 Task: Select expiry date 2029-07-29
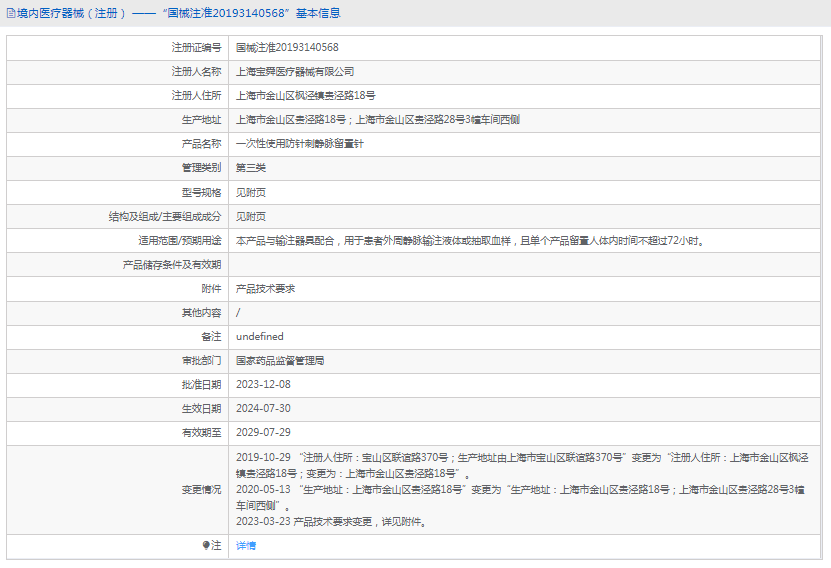point(263,432)
